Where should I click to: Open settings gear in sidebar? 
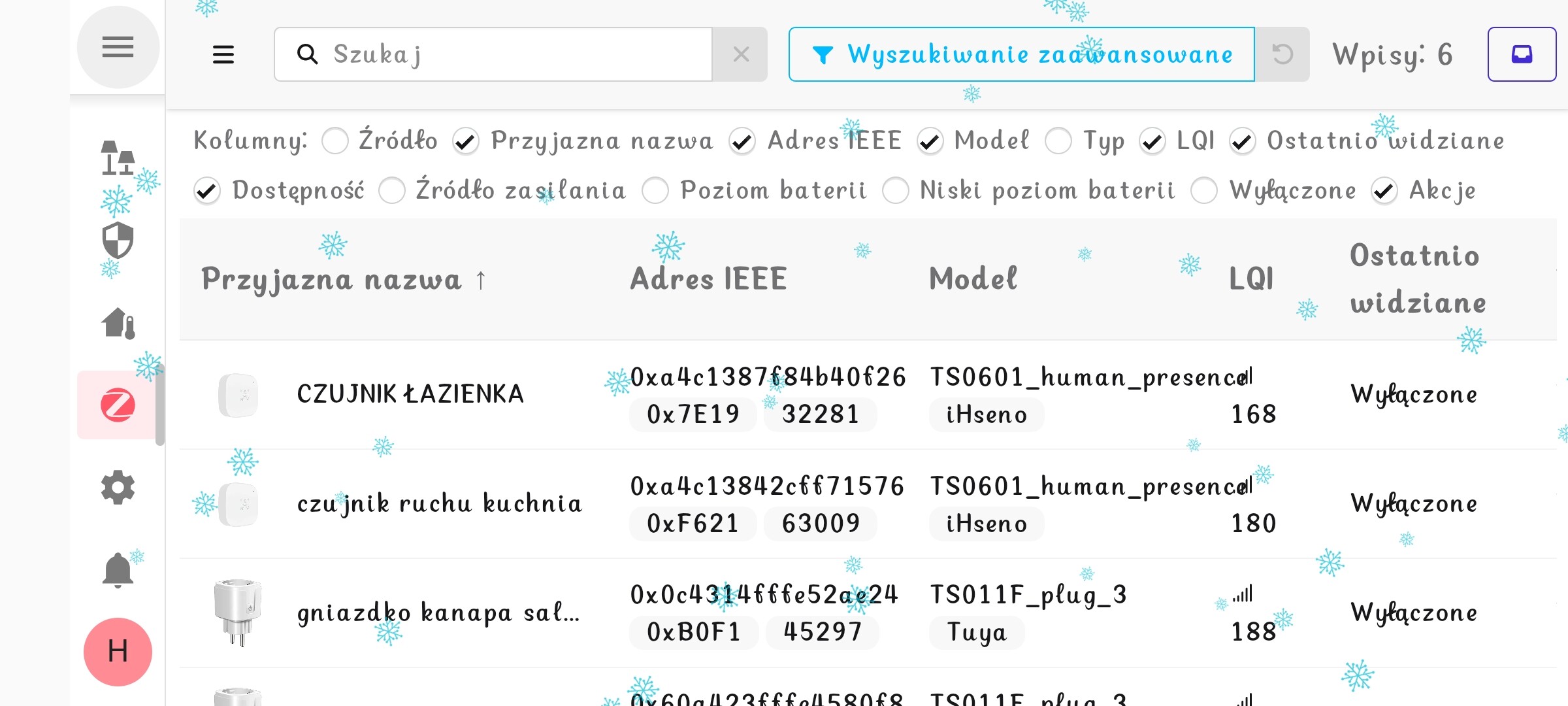coord(118,487)
